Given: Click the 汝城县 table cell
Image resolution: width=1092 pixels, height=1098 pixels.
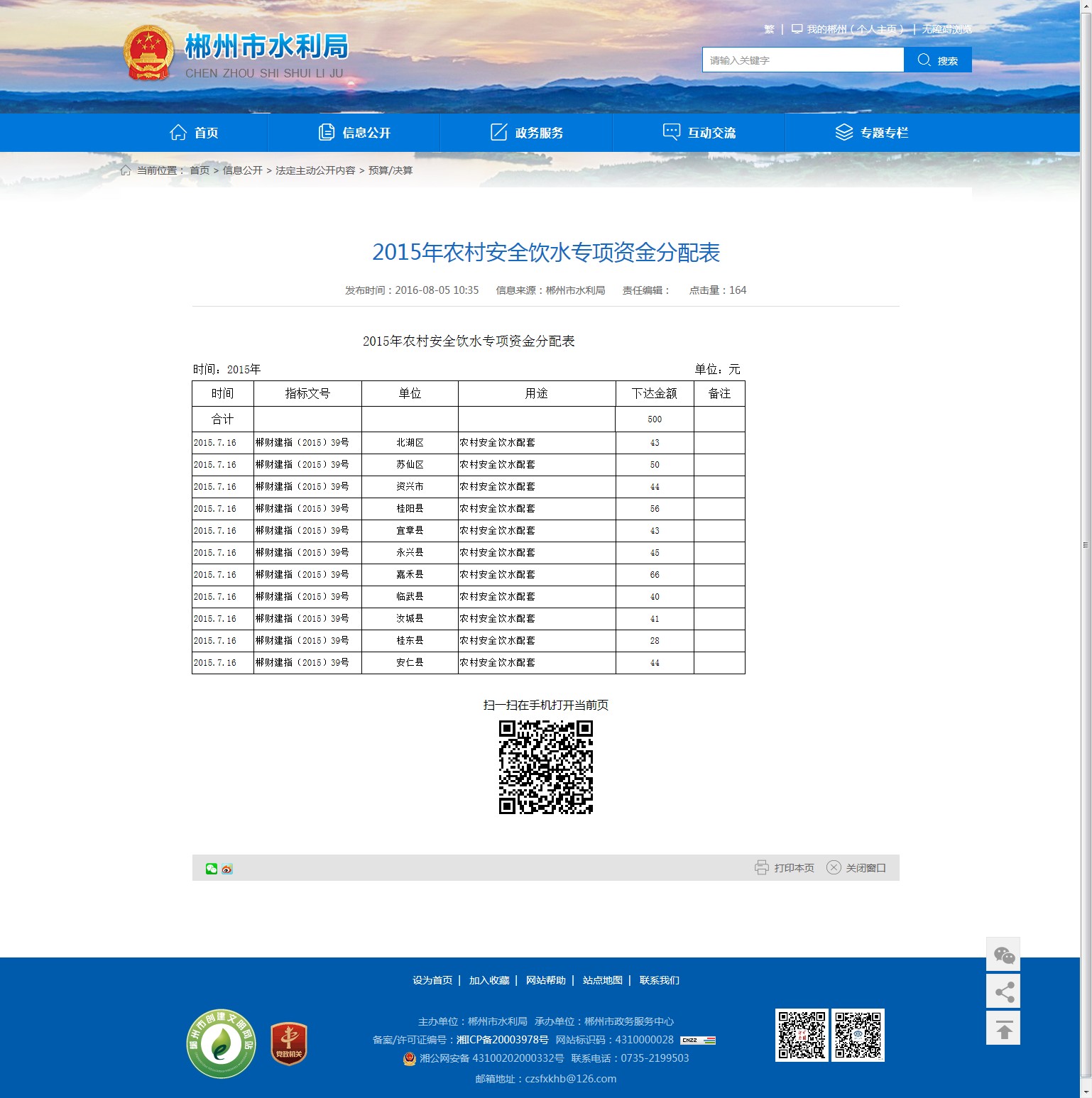Looking at the screenshot, I should [410, 619].
